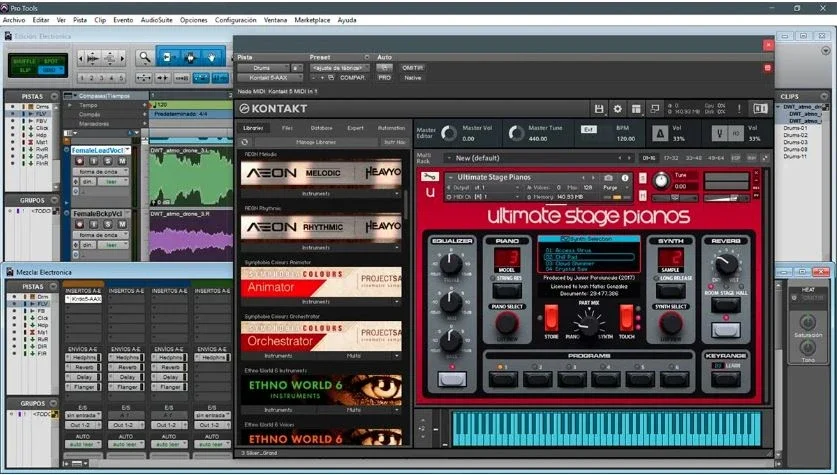
Task: Click the Reverb knob on Ultimate Stage Pianos
Action: 726,264
